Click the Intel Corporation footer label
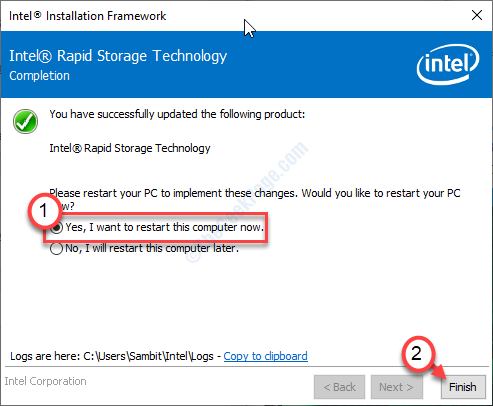Viewport: 493px width, 406px height. (x=45, y=381)
